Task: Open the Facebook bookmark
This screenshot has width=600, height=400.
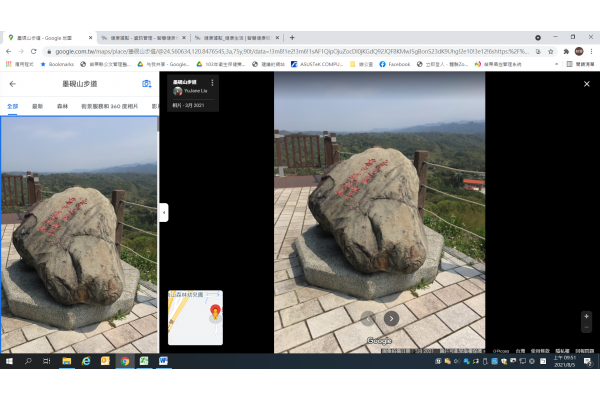Action: coord(395,64)
